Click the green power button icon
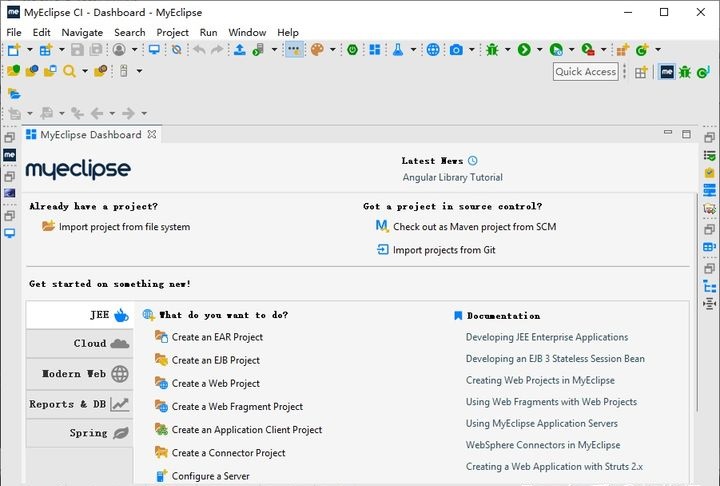720x486 pixels. (x=352, y=50)
